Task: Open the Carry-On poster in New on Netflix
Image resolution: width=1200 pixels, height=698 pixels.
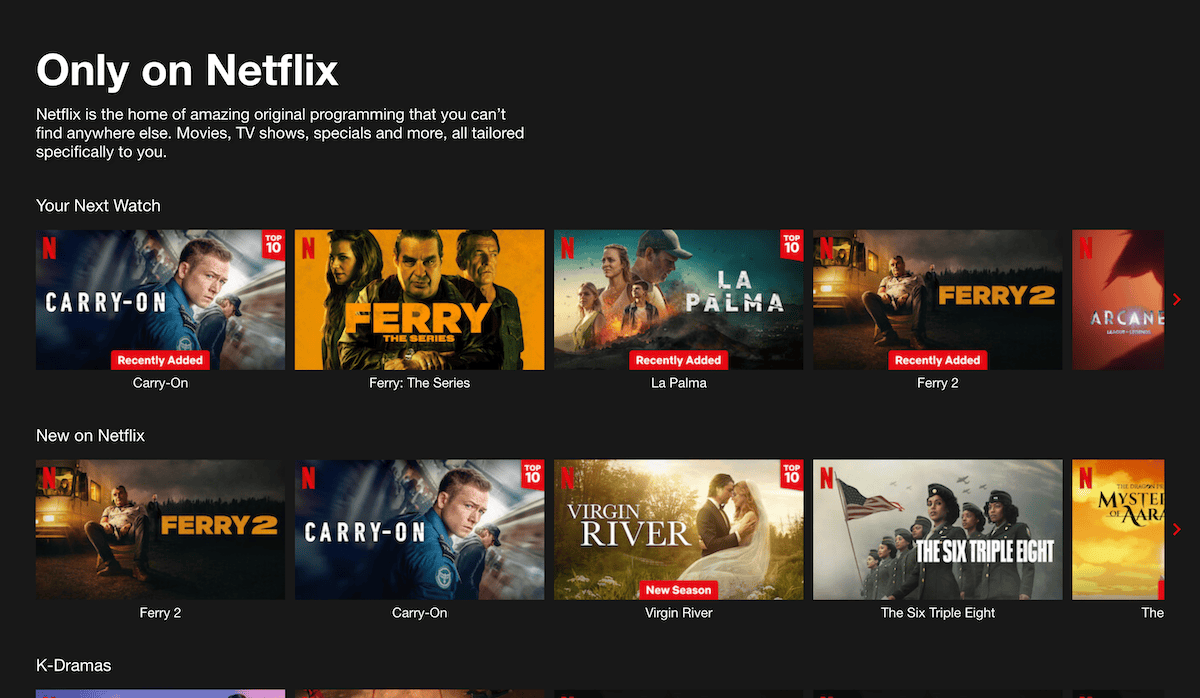Action: [420, 530]
